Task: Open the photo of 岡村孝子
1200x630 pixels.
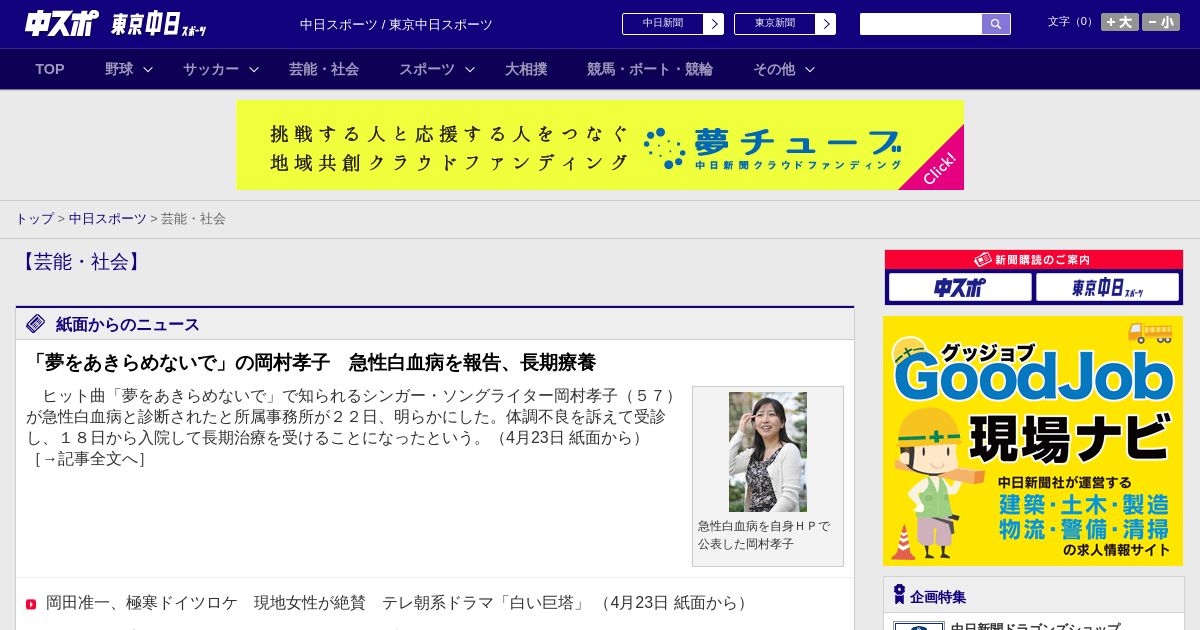Action: coord(768,452)
